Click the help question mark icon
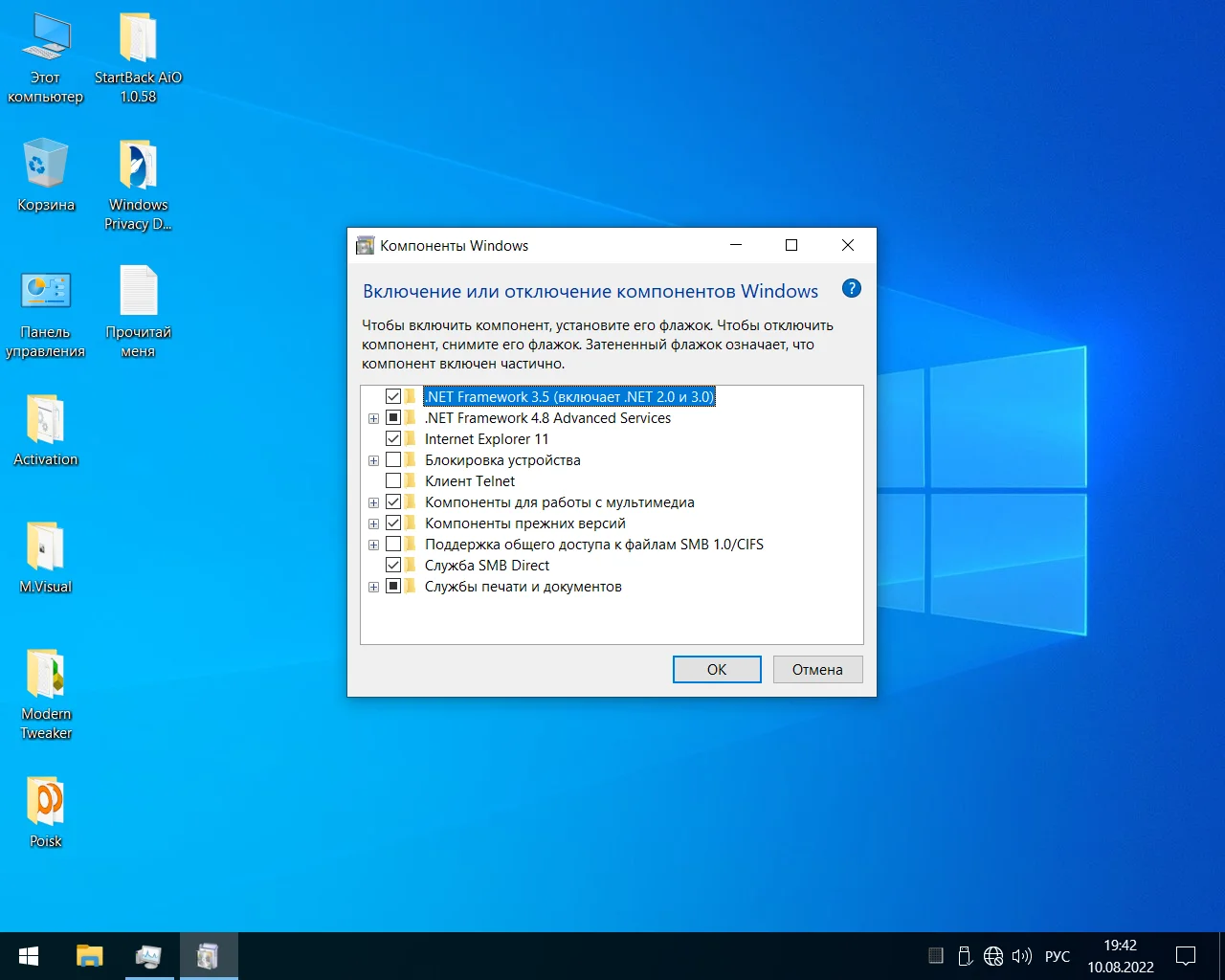Screen dimensions: 1225x980 (x=851, y=289)
